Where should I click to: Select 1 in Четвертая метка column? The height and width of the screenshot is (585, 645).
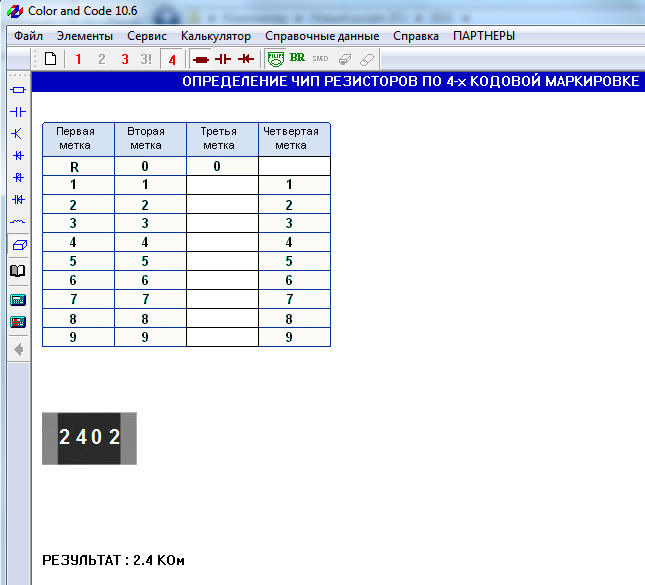[x=295, y=185]
